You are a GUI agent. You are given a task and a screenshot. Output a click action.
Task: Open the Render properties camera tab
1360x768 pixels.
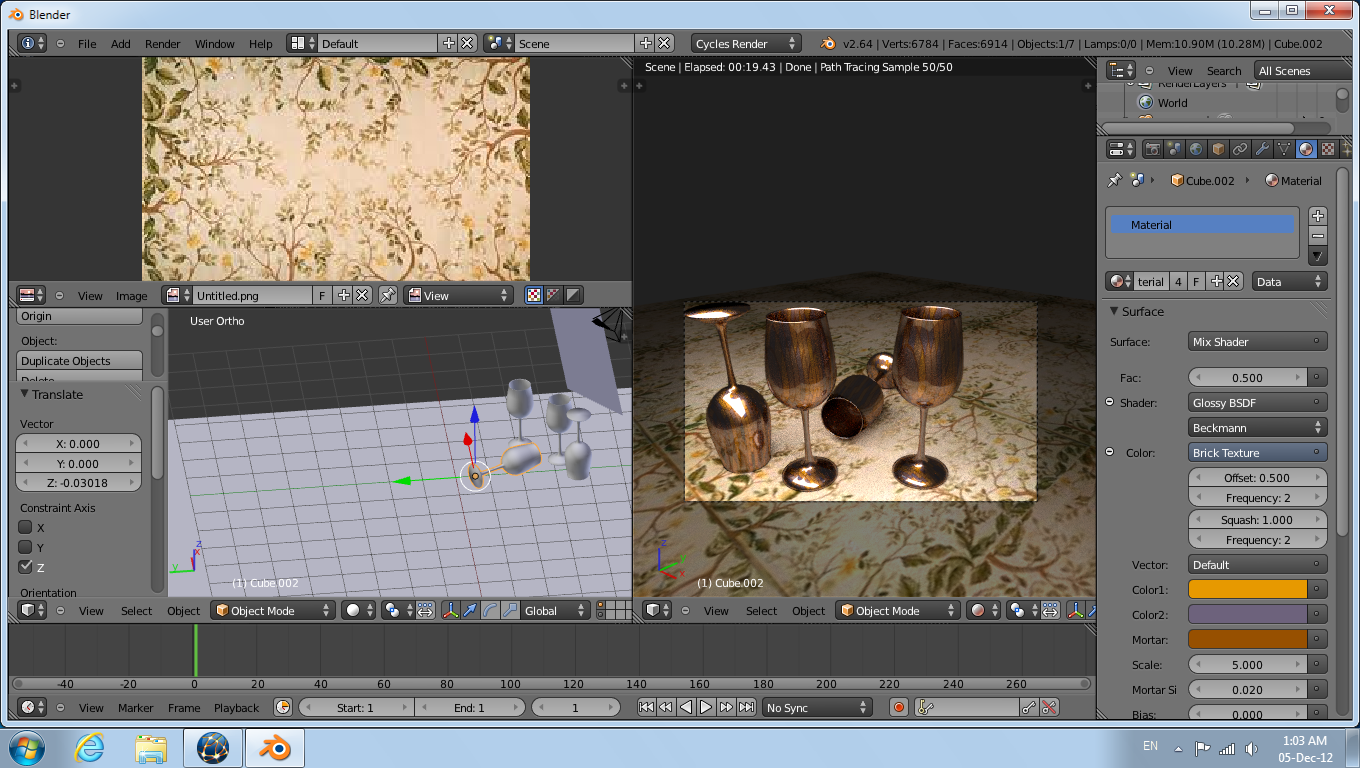pos(1153,149)
